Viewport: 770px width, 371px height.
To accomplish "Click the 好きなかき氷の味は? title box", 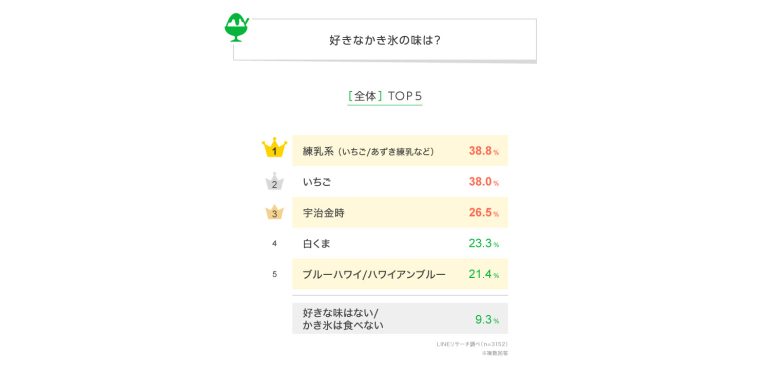I will point(385,40).
